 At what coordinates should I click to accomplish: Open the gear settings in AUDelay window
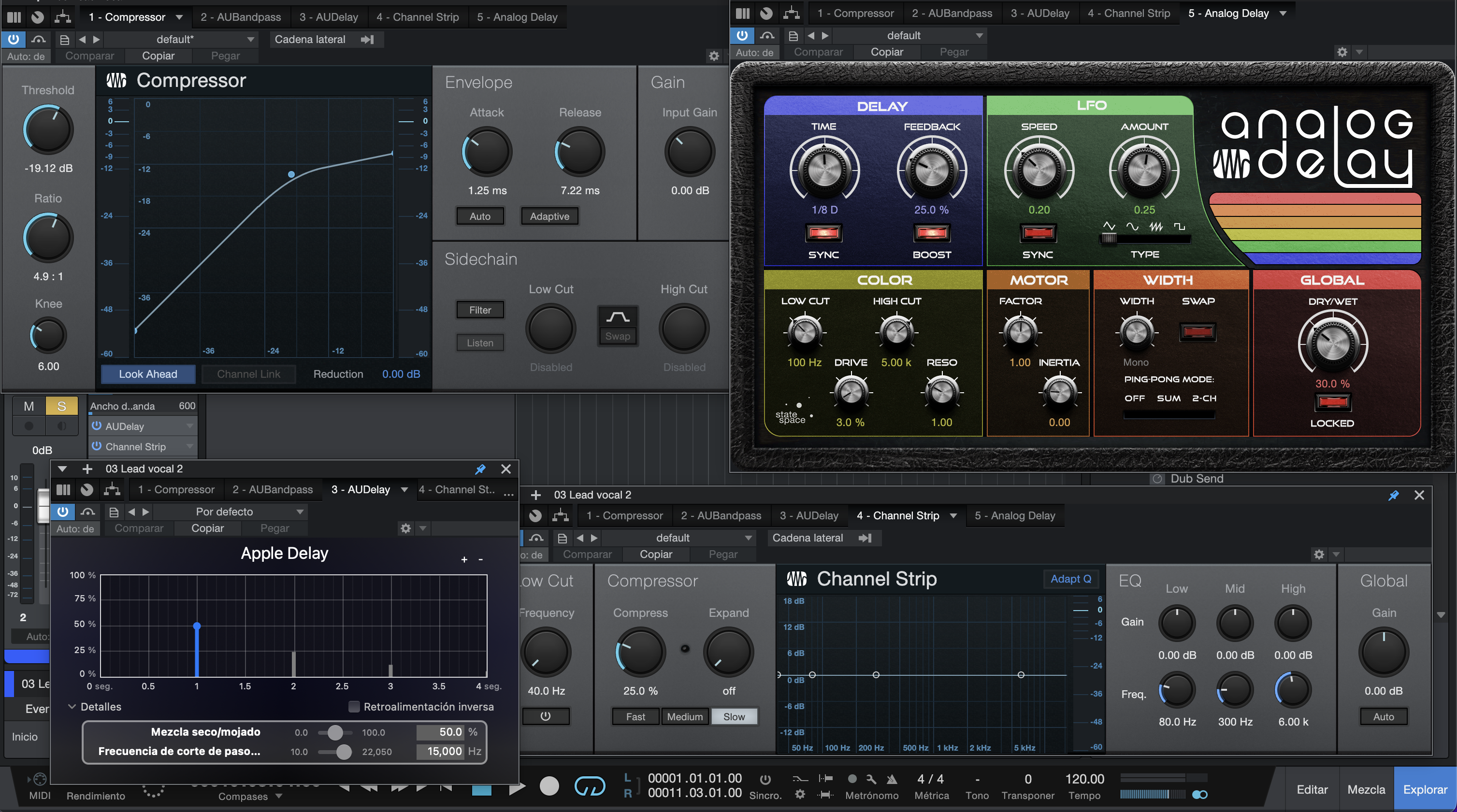point(405,528)
